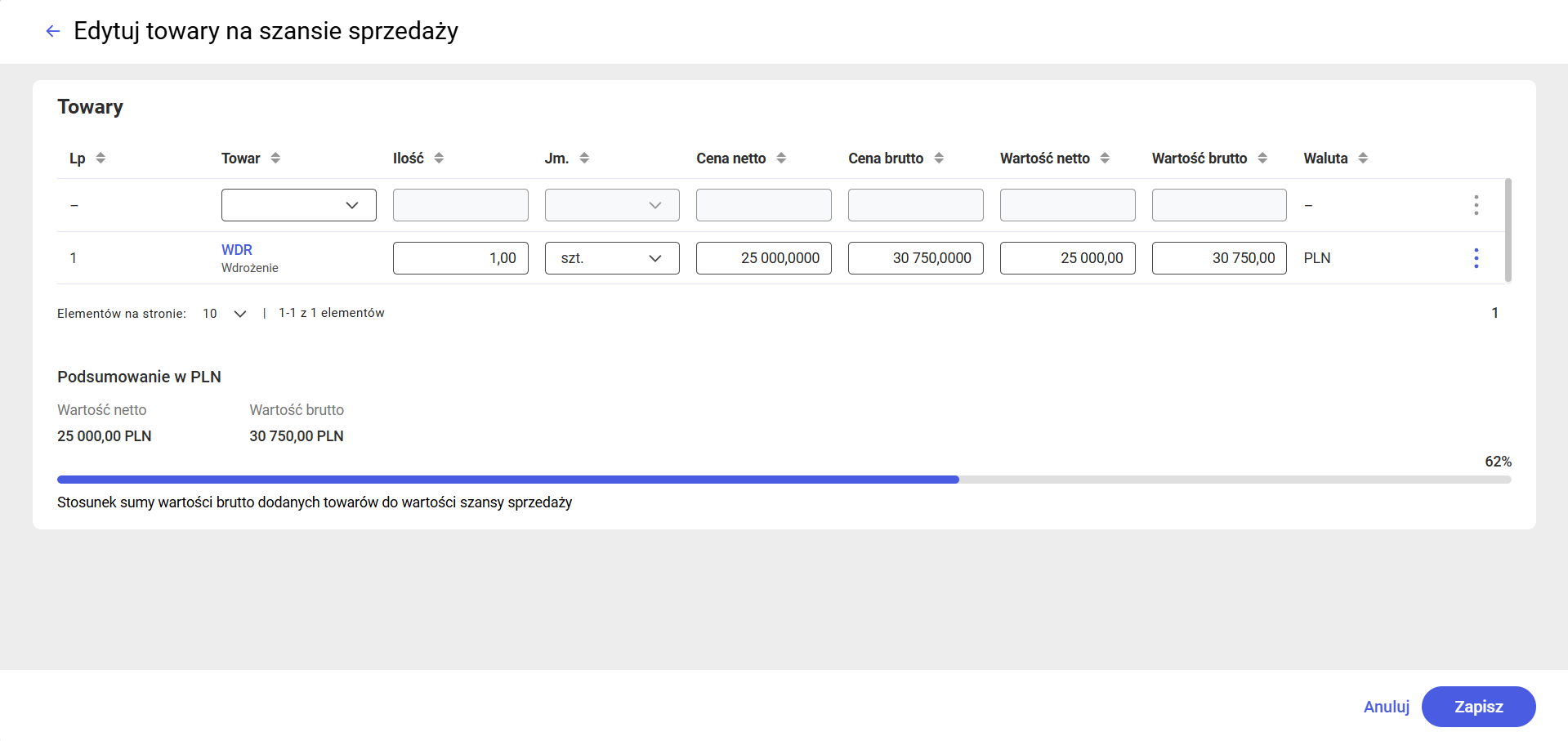Sort by Cena netto column
The image size is (1568, 741).
tap(781, 158)
